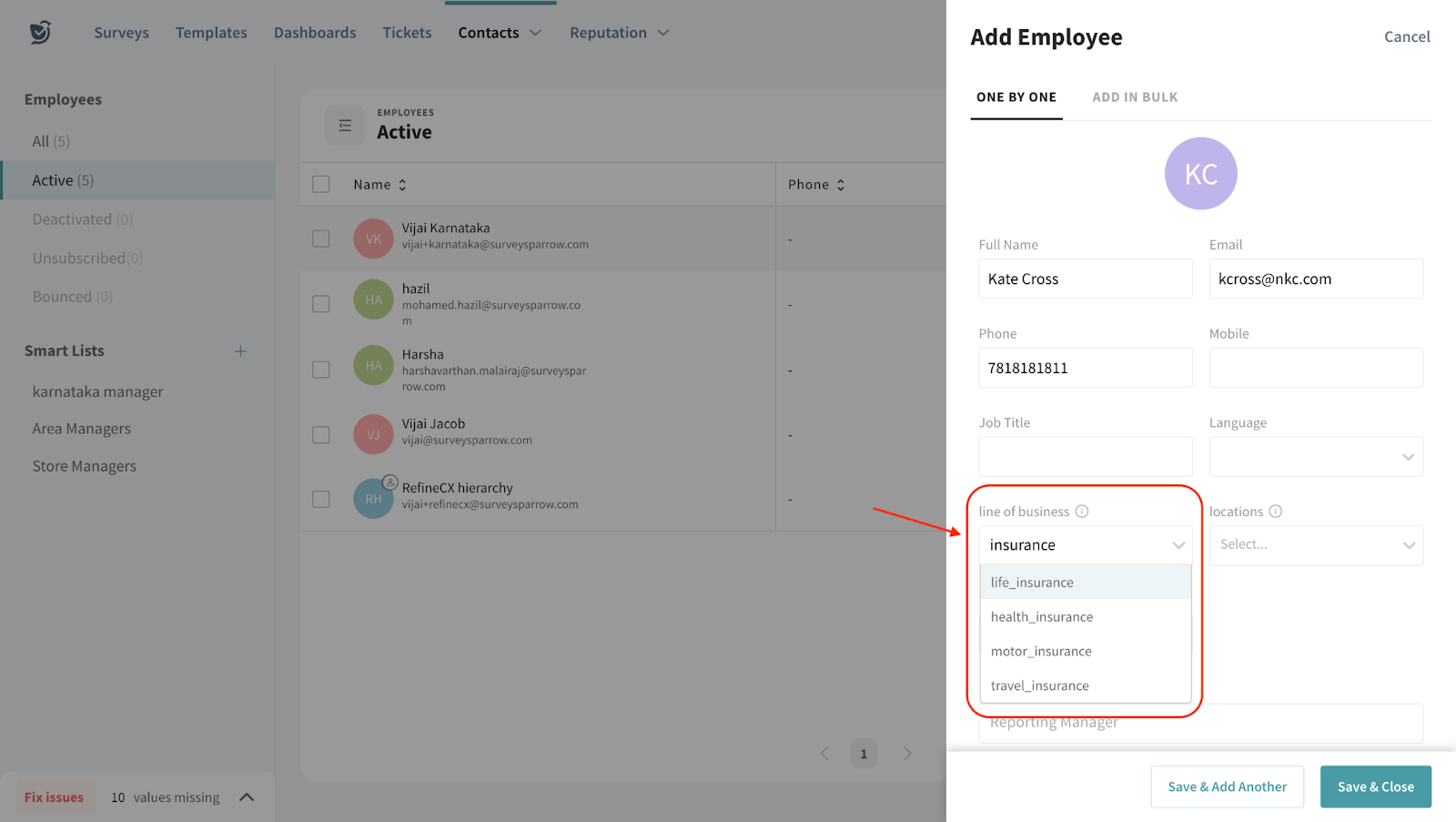The image size is (1456, 822).
Task: Click the Save & Close button
Action: click(x=1375, y=786)
